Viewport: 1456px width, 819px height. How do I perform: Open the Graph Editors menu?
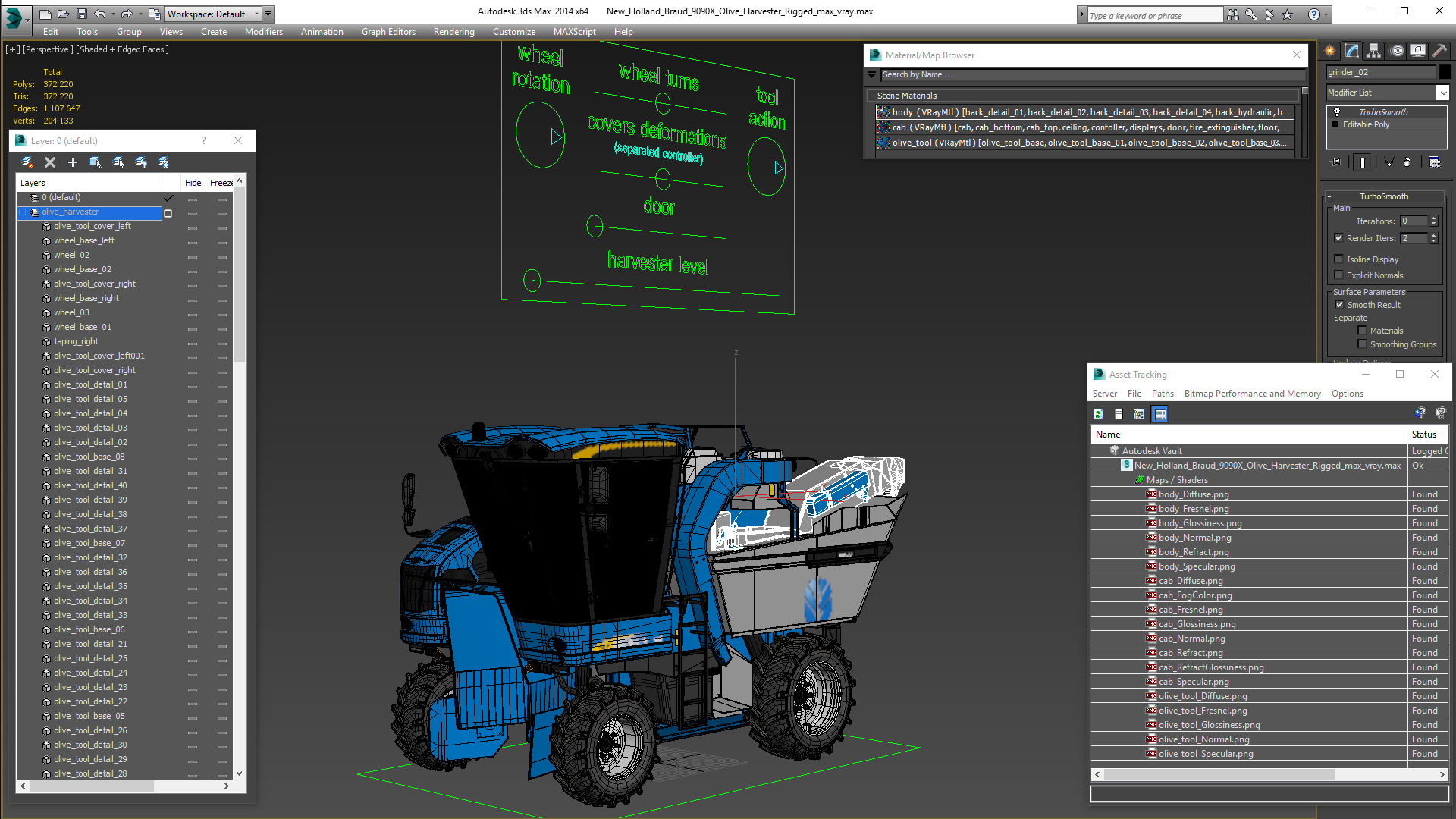(388, 32)
